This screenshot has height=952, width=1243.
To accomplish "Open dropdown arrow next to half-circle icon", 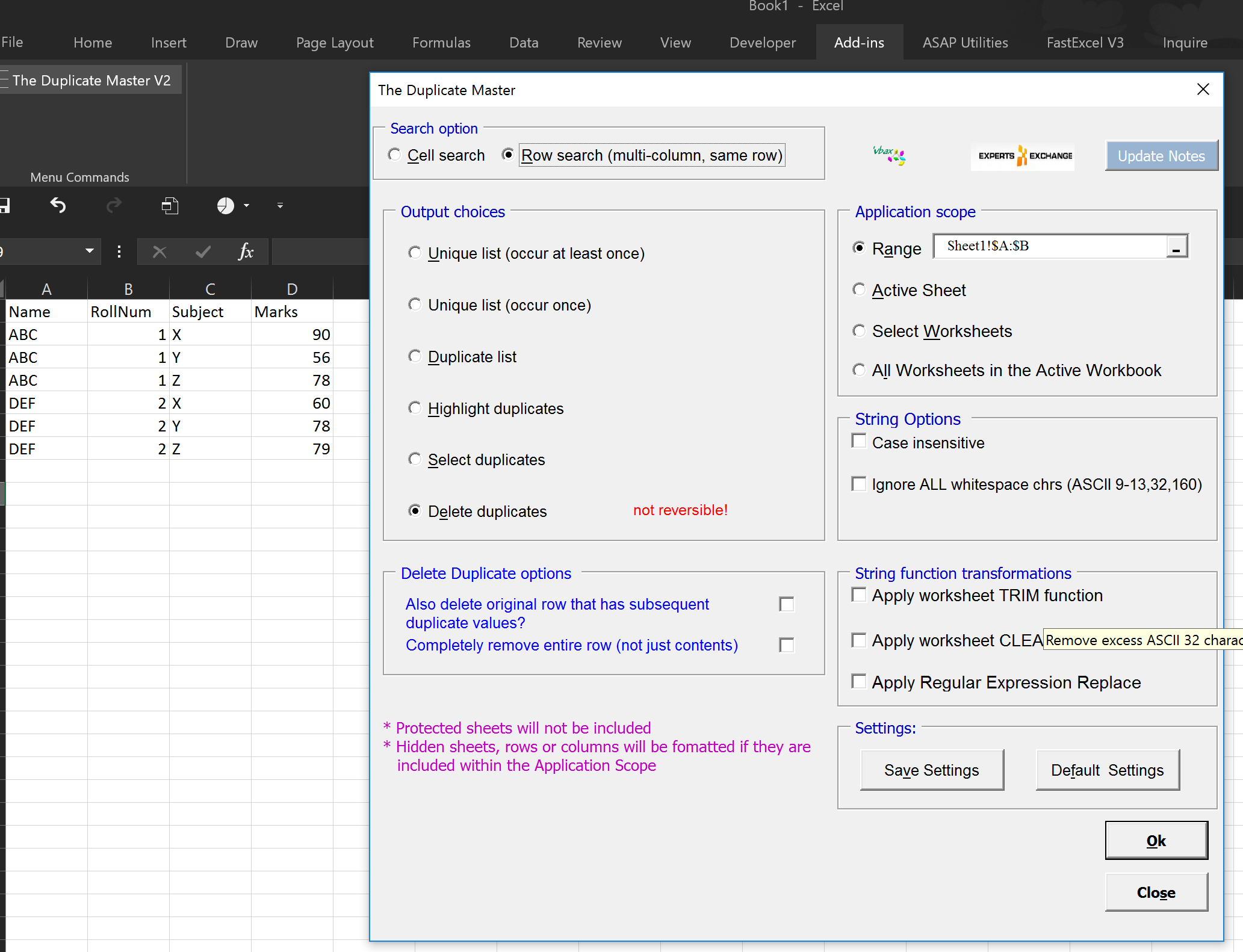I will click(x=246, y=206).
